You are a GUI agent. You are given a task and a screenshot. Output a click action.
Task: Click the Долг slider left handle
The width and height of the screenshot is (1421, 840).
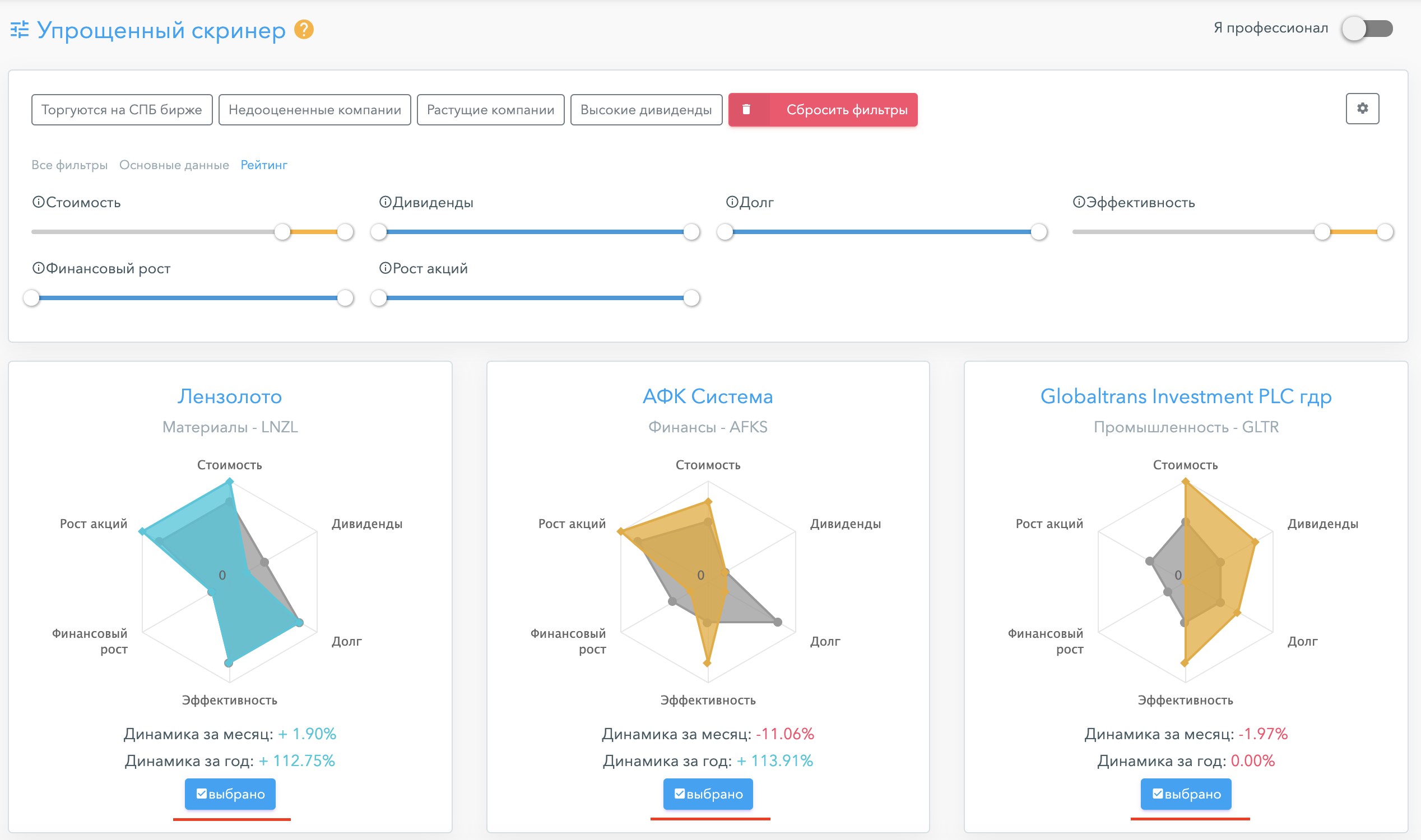coord(725,231)
